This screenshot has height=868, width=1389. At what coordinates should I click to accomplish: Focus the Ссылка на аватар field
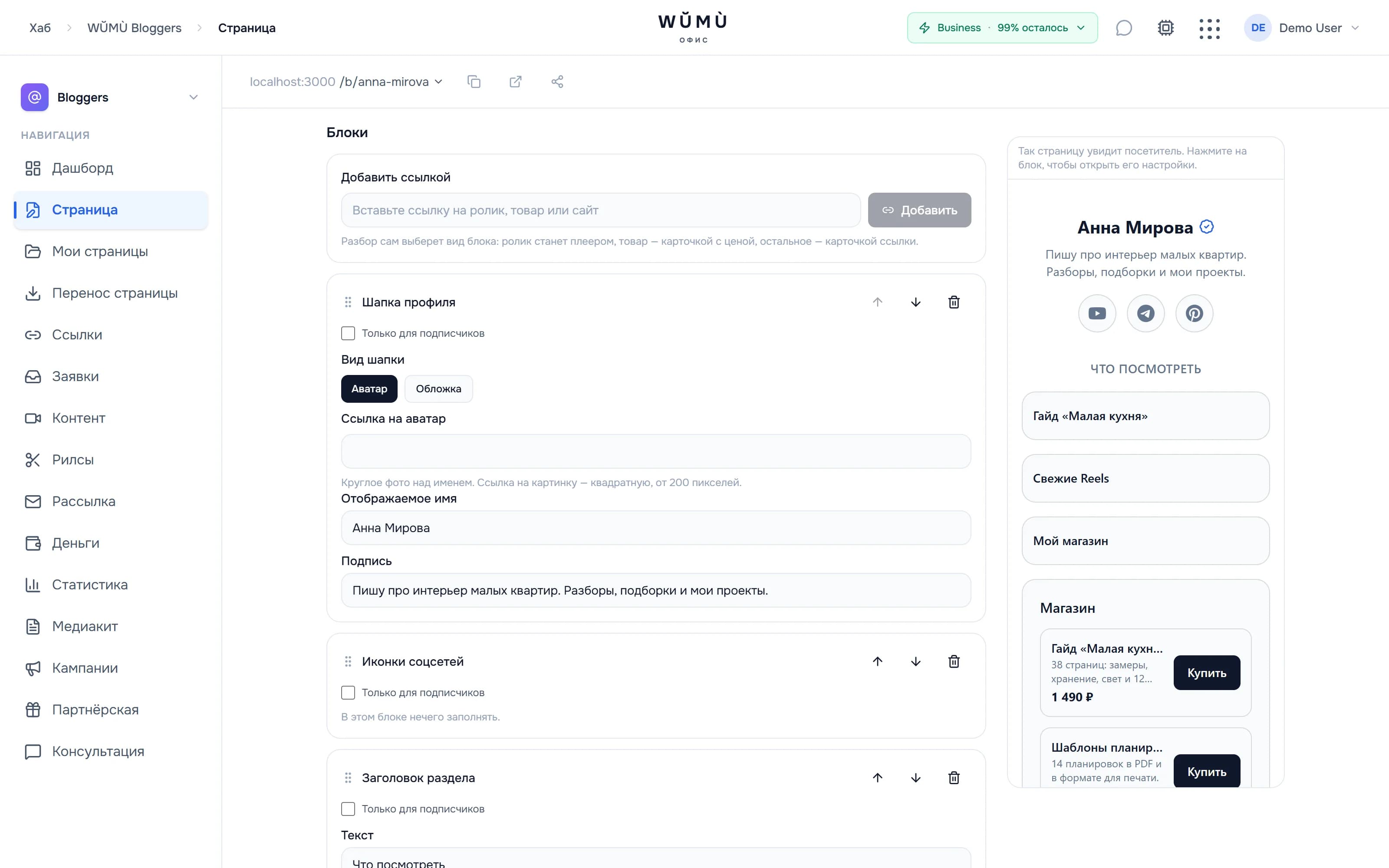click(655, 451)
